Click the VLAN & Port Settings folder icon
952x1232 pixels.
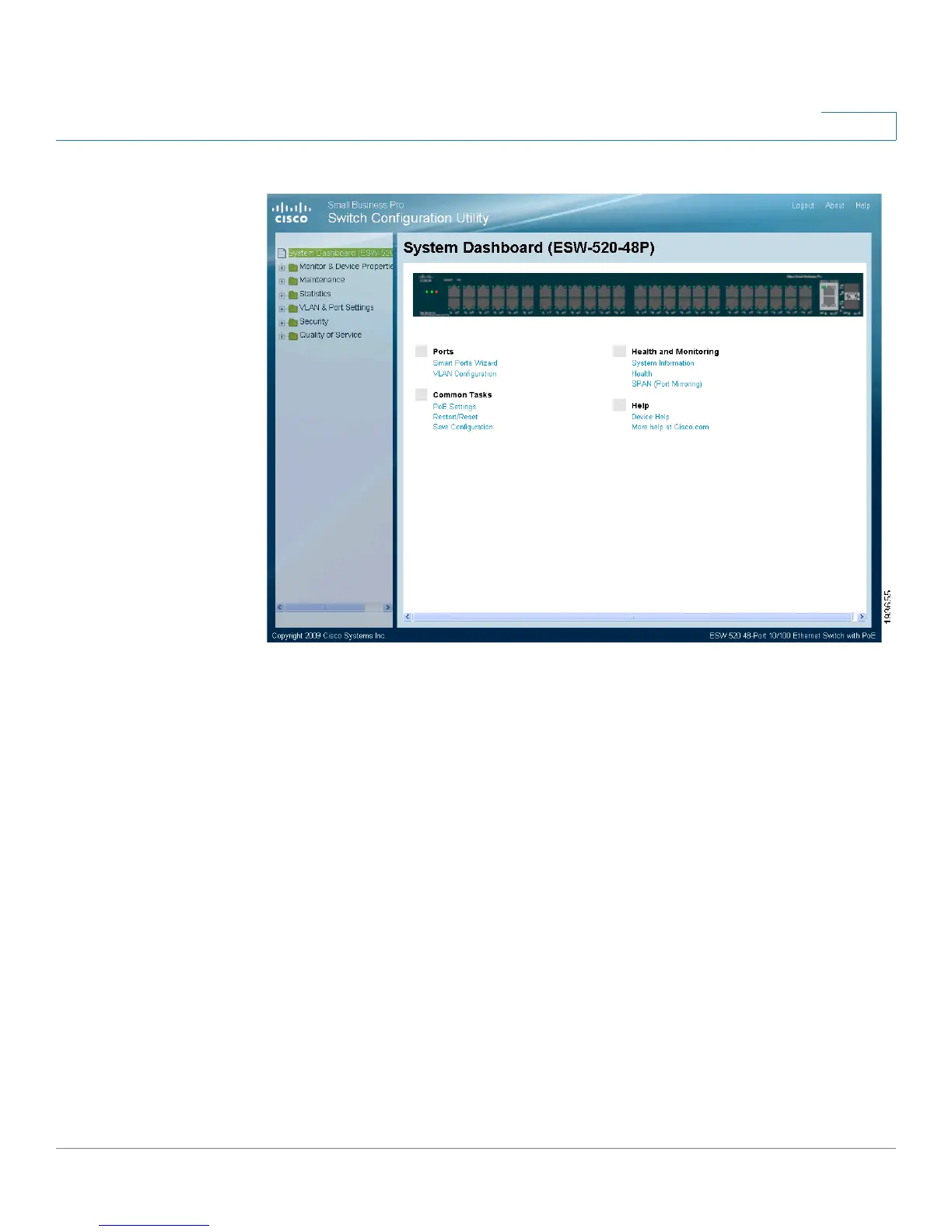tap(293, 308)
